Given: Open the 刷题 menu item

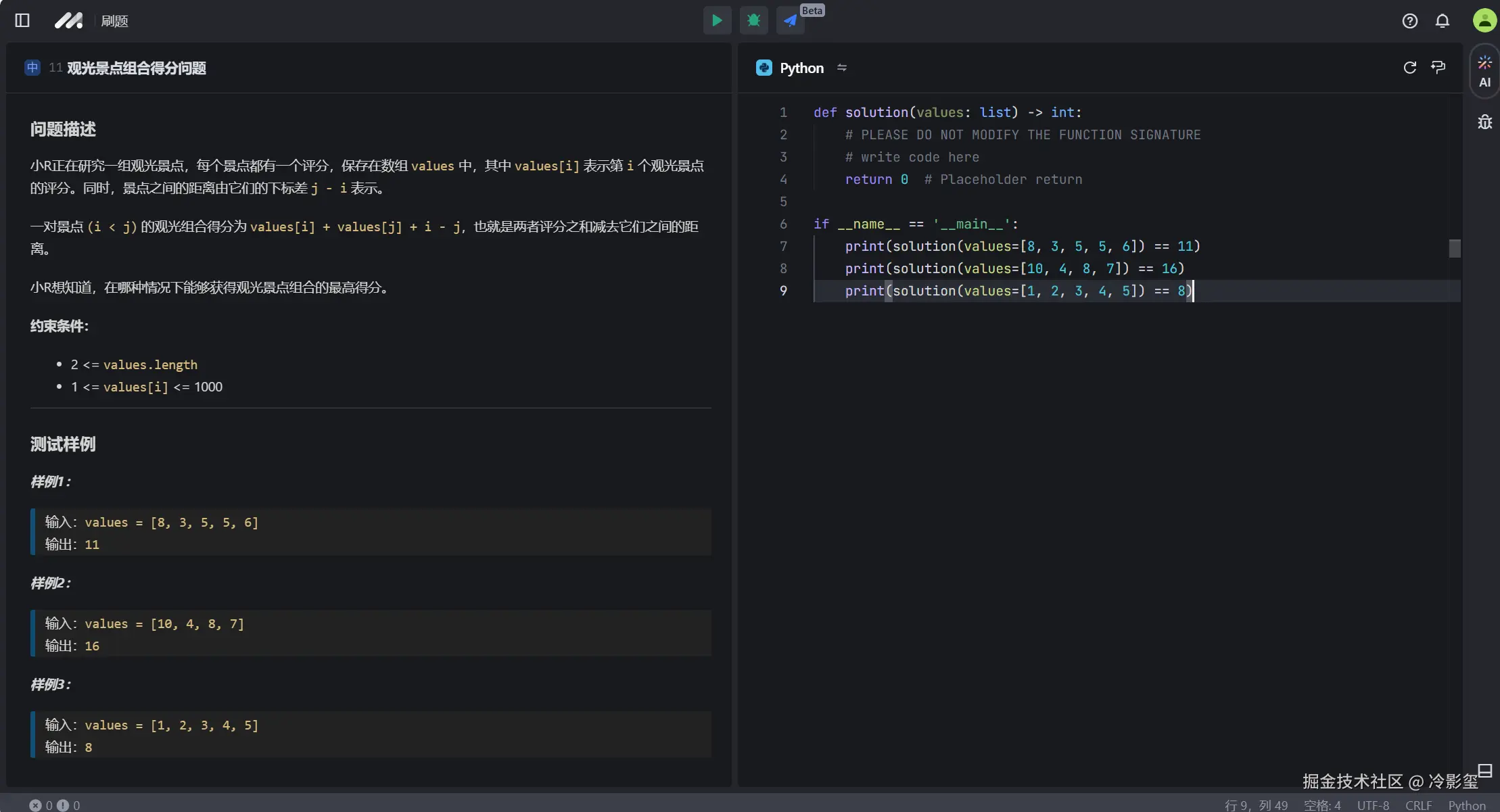Looking at the screenshot, I should [x=114, y=21].
